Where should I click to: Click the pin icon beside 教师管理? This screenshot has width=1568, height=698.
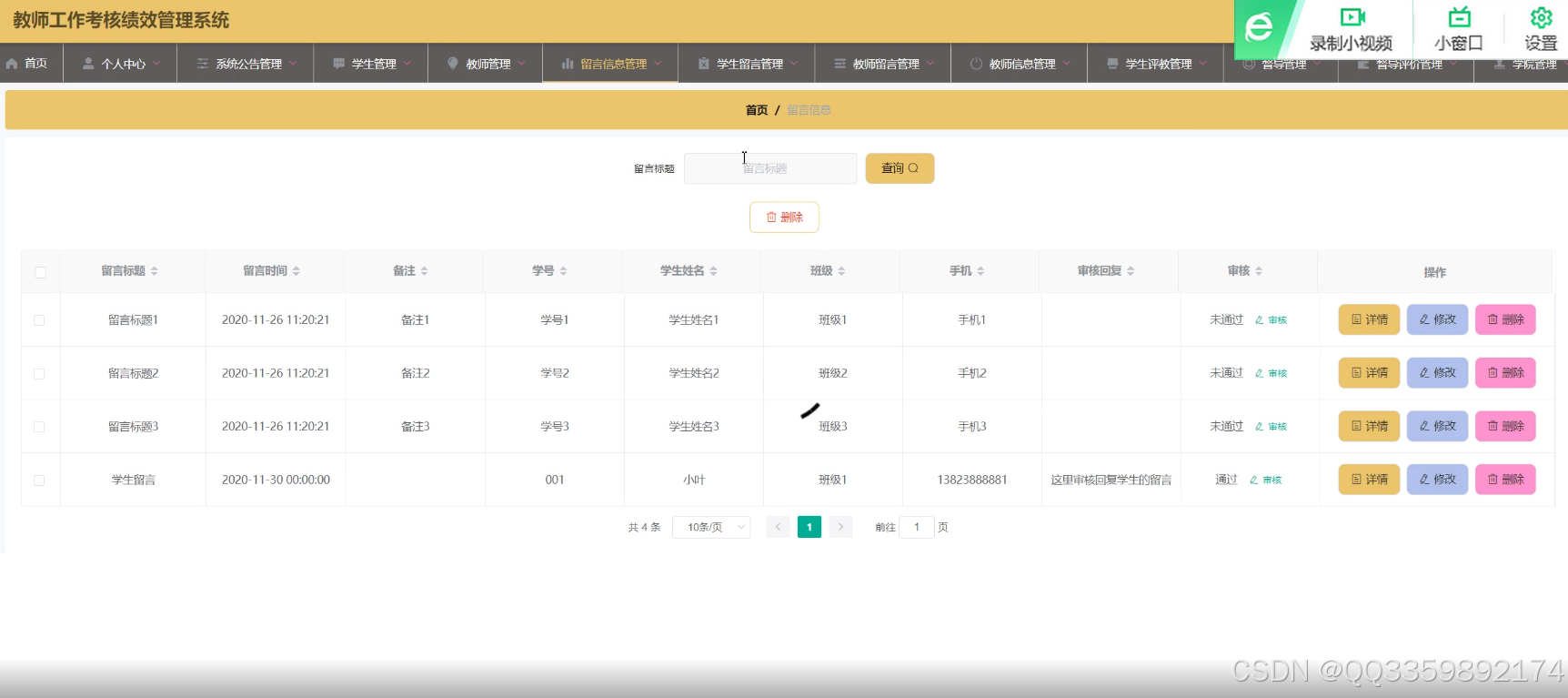point(453,64)
